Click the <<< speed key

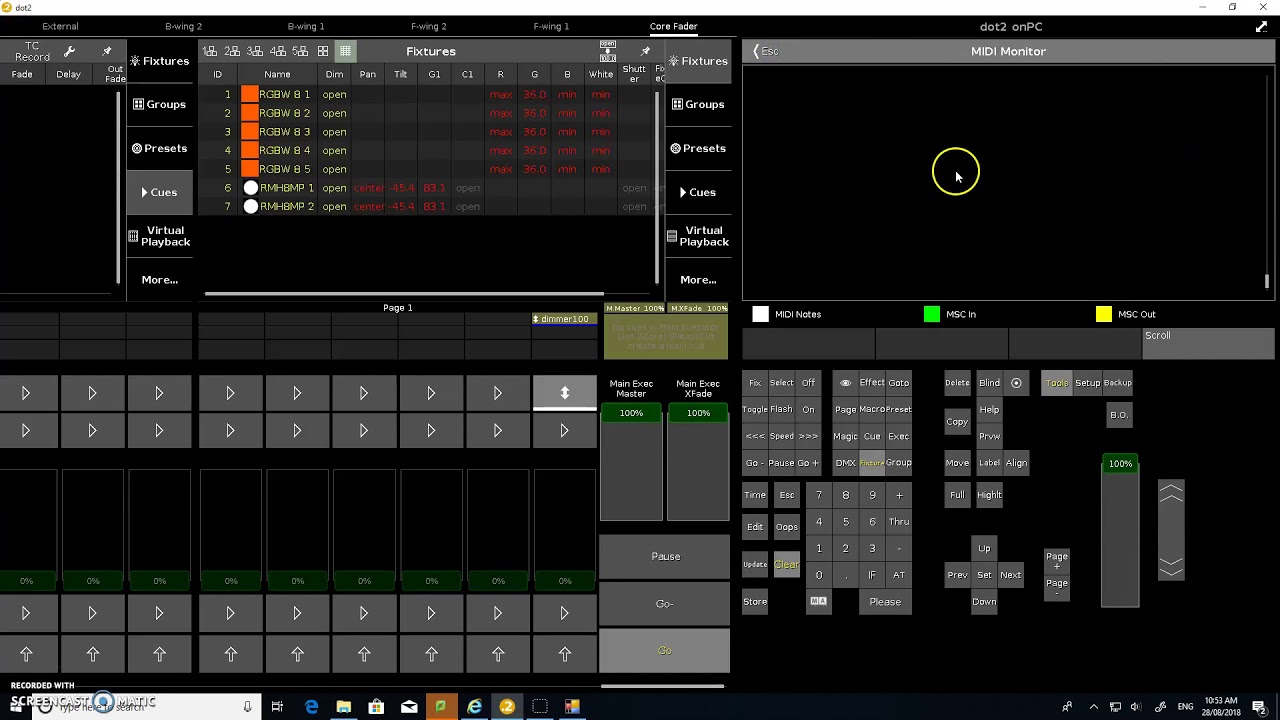tap(755, 436)
